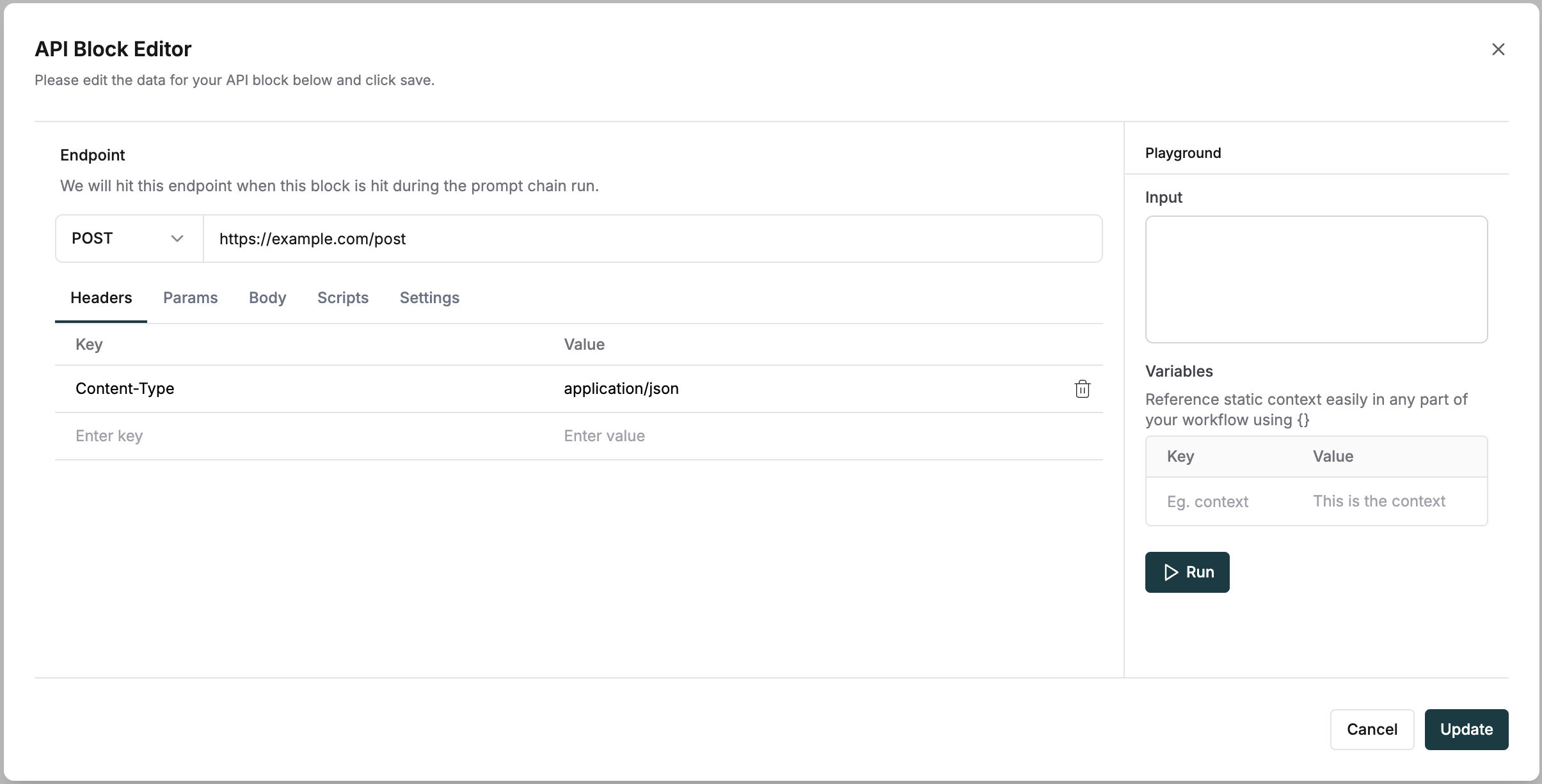Edit the endpoint URL field
Screen dimensions: 1542x784
(x=653, y=239)
